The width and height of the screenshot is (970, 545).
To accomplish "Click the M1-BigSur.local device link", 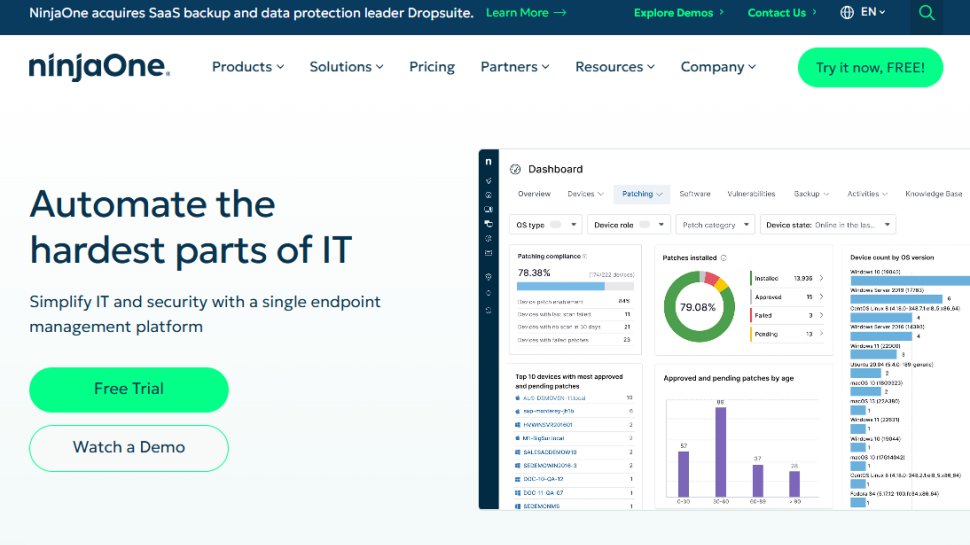I will (543, 439).
